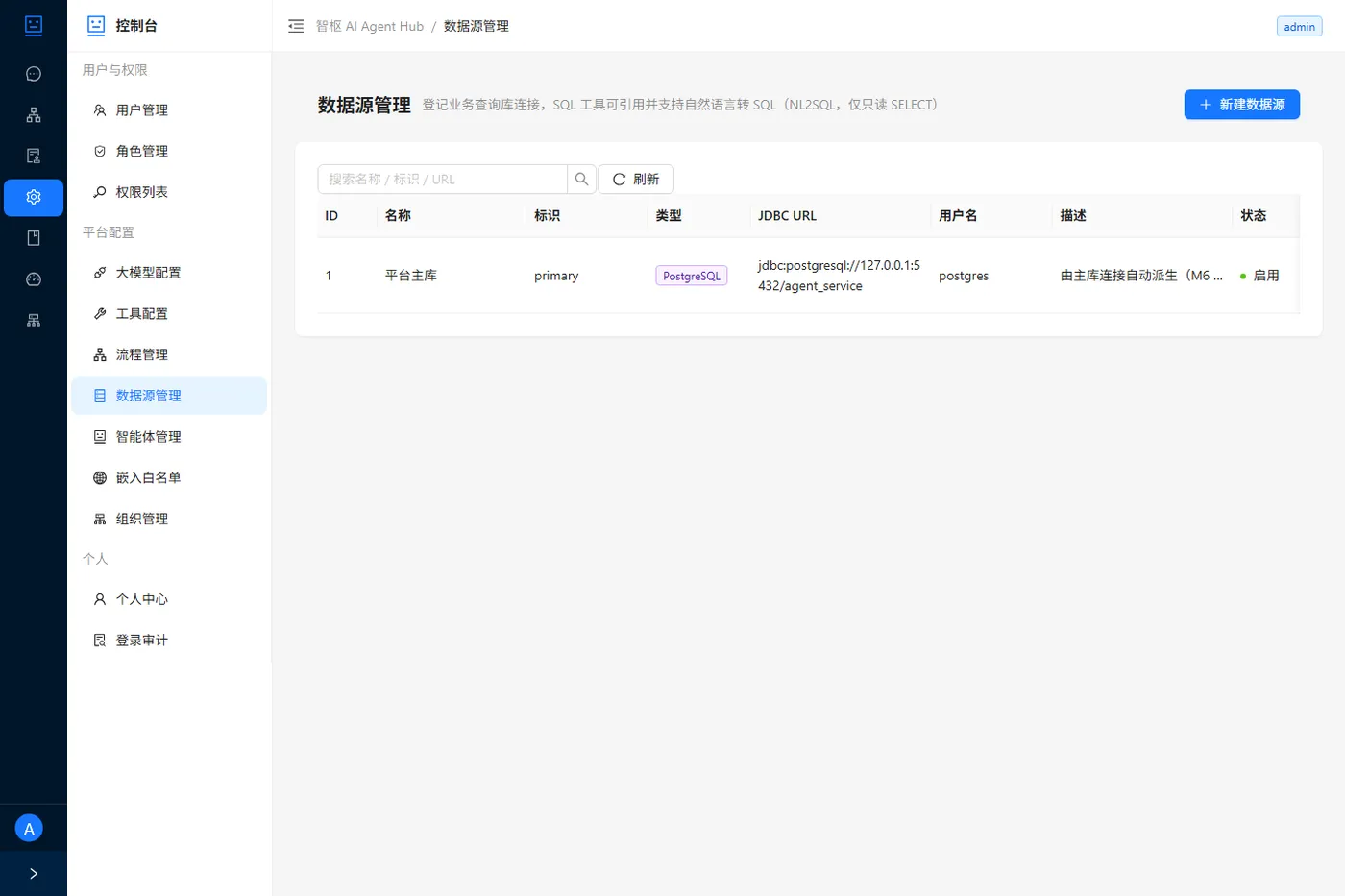Click the magnifier search button

[x=581, y=180]
